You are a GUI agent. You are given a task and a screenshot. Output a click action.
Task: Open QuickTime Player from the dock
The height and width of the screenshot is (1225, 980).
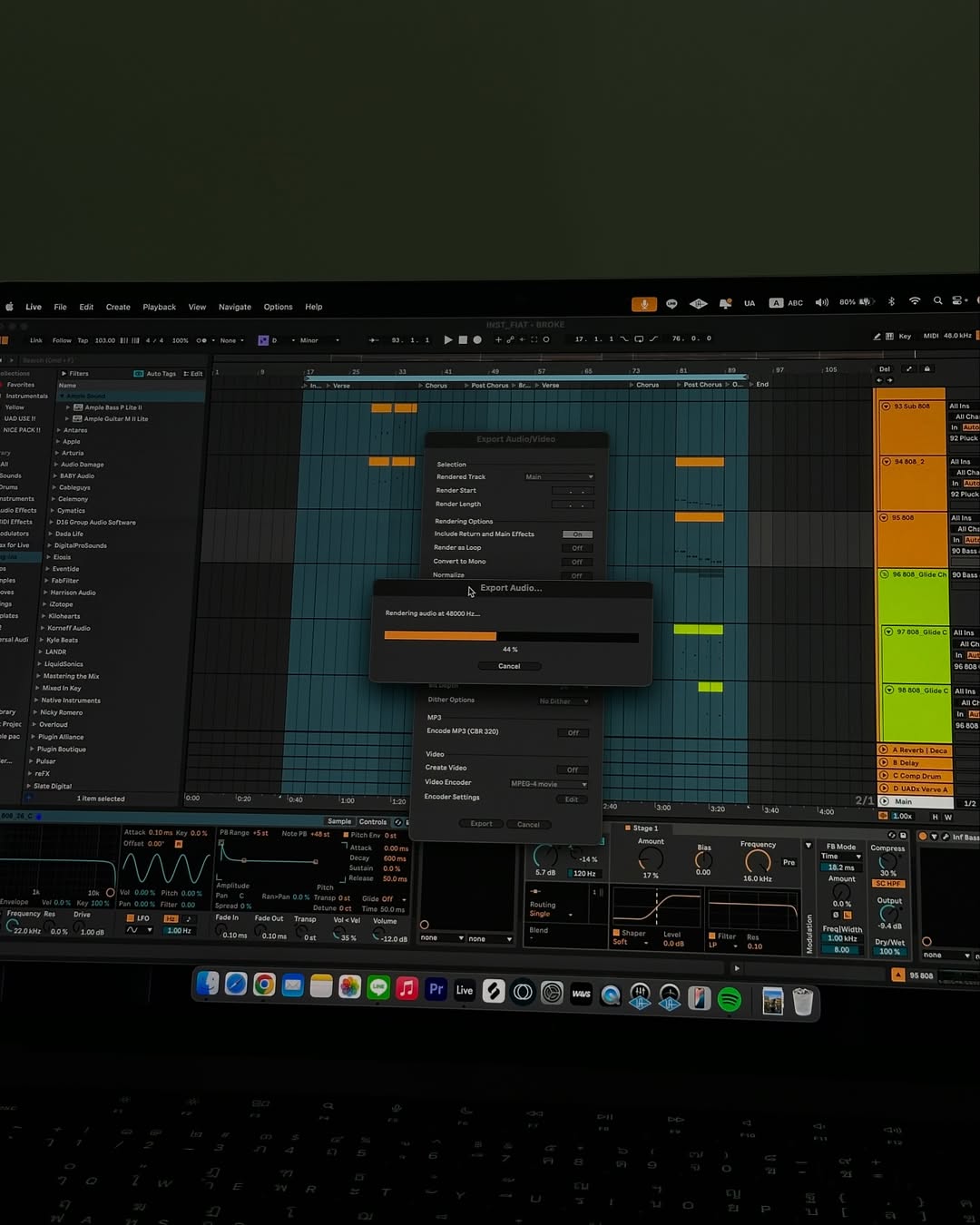[x=611, y=996]
